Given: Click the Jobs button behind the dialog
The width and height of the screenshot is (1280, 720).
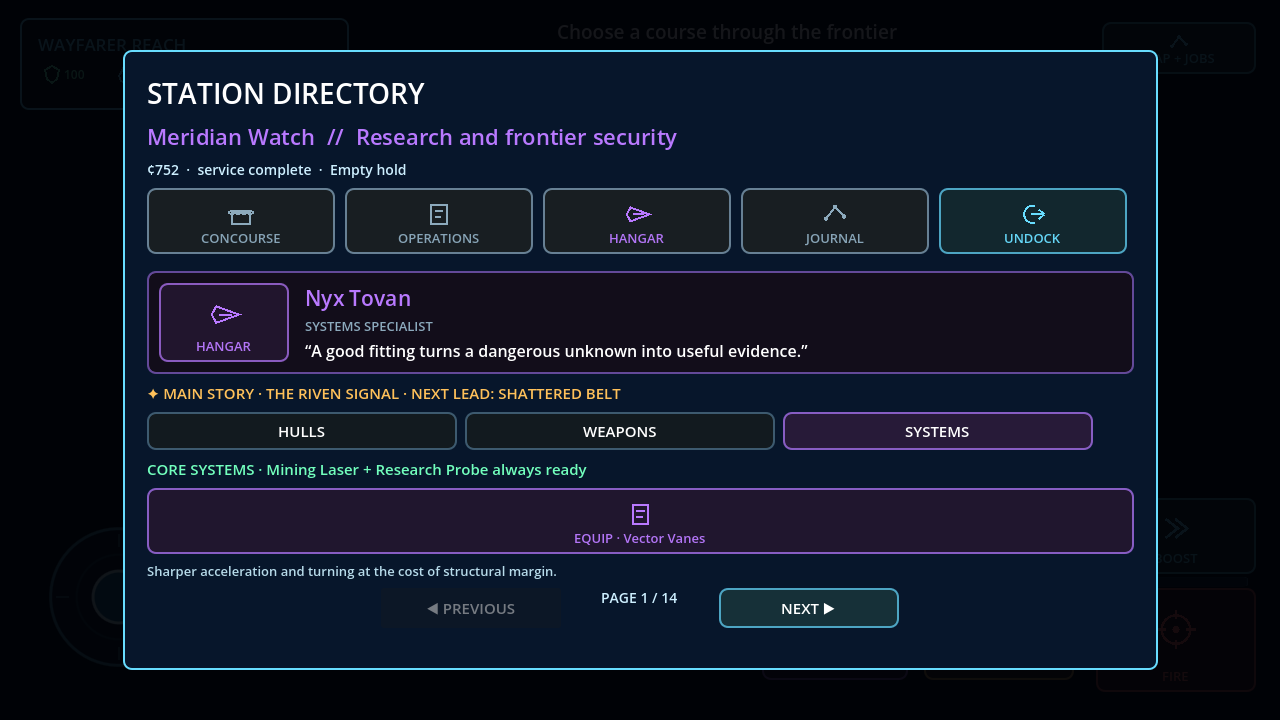Looking at the screenshot, I should [1179, 48].
